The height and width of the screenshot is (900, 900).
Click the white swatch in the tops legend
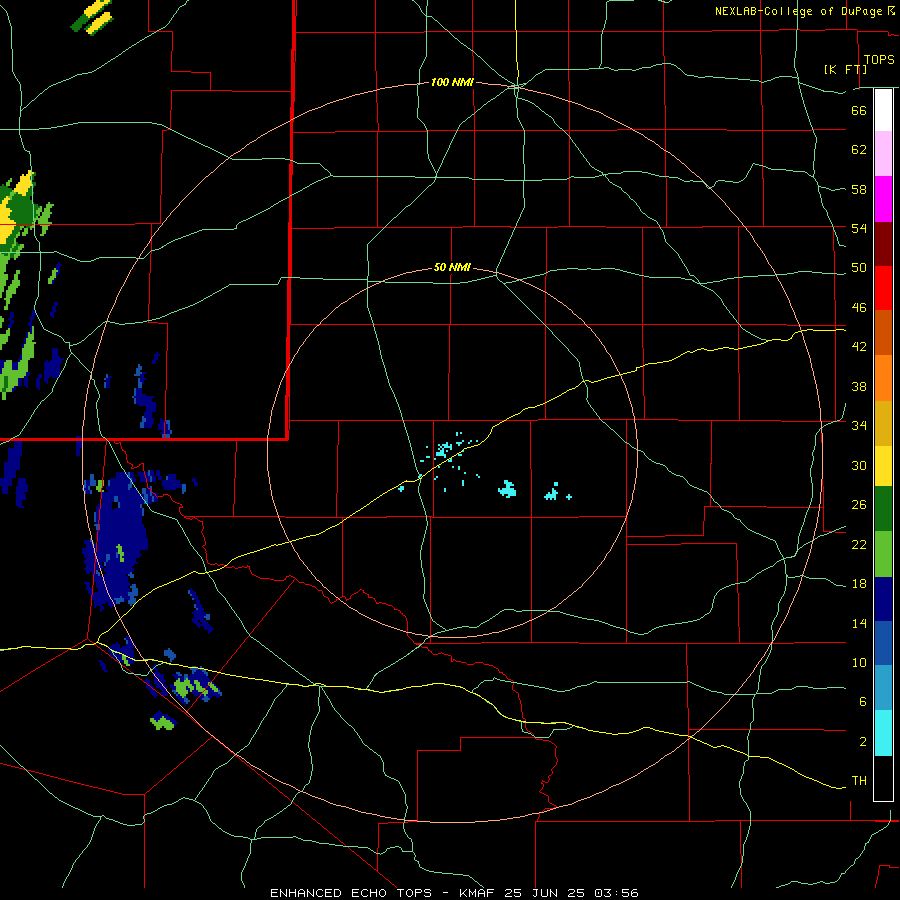[x=883, y=110]
